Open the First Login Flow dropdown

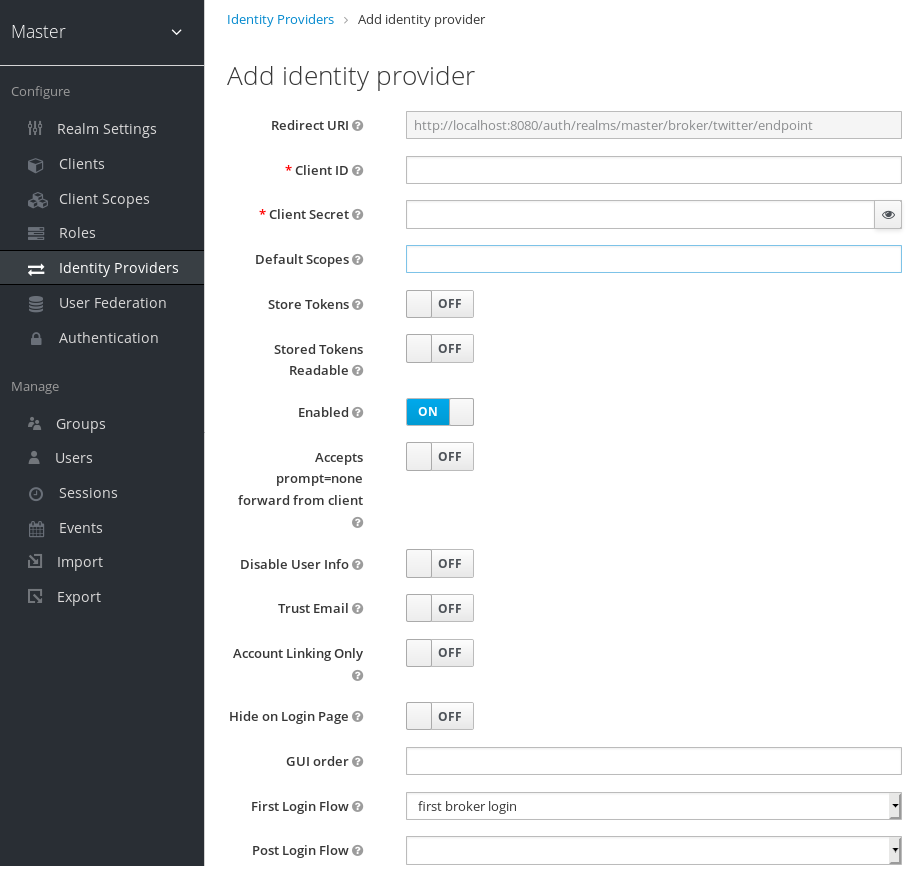click(653, 806)
